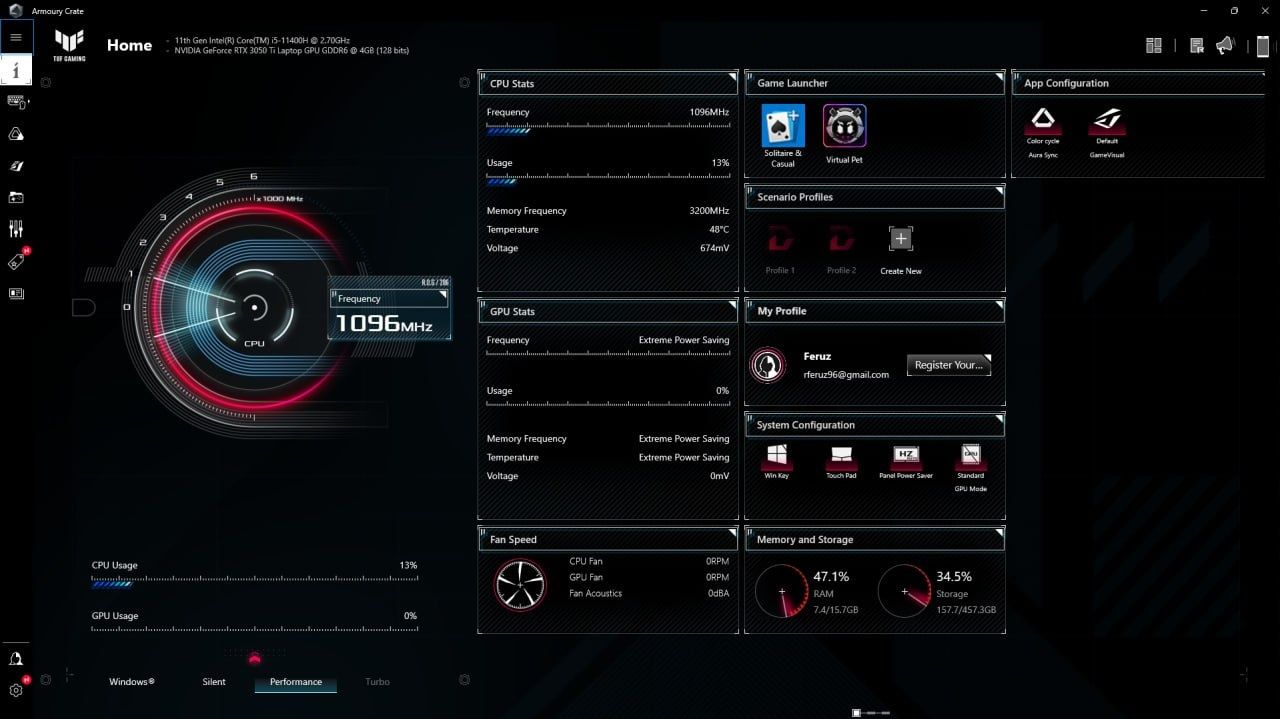Click the page indicator at the bottom
The image size is (1280, 719).
(x=871, y=713)
